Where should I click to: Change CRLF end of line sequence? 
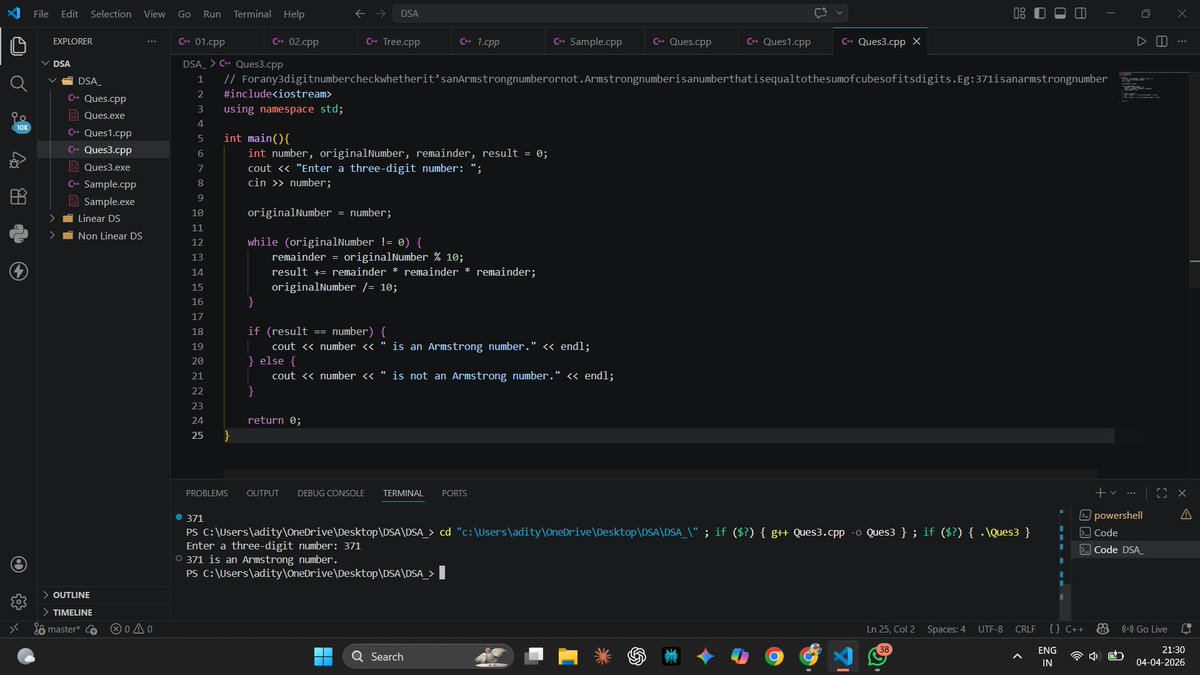coord(1025,629)
